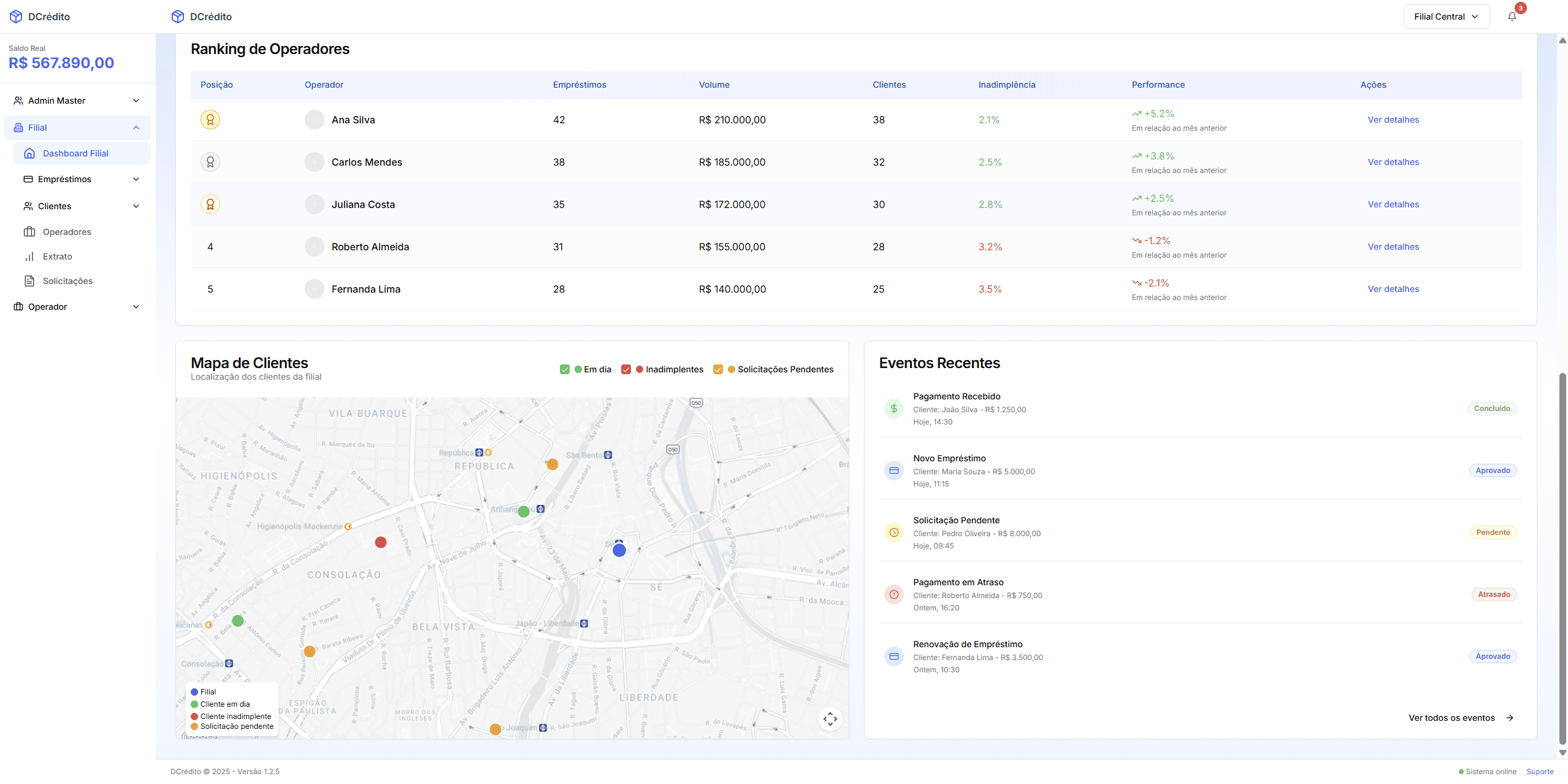
Task: Click Ver detalhes for Carlos Mendes
Action: click(1393, 162)
